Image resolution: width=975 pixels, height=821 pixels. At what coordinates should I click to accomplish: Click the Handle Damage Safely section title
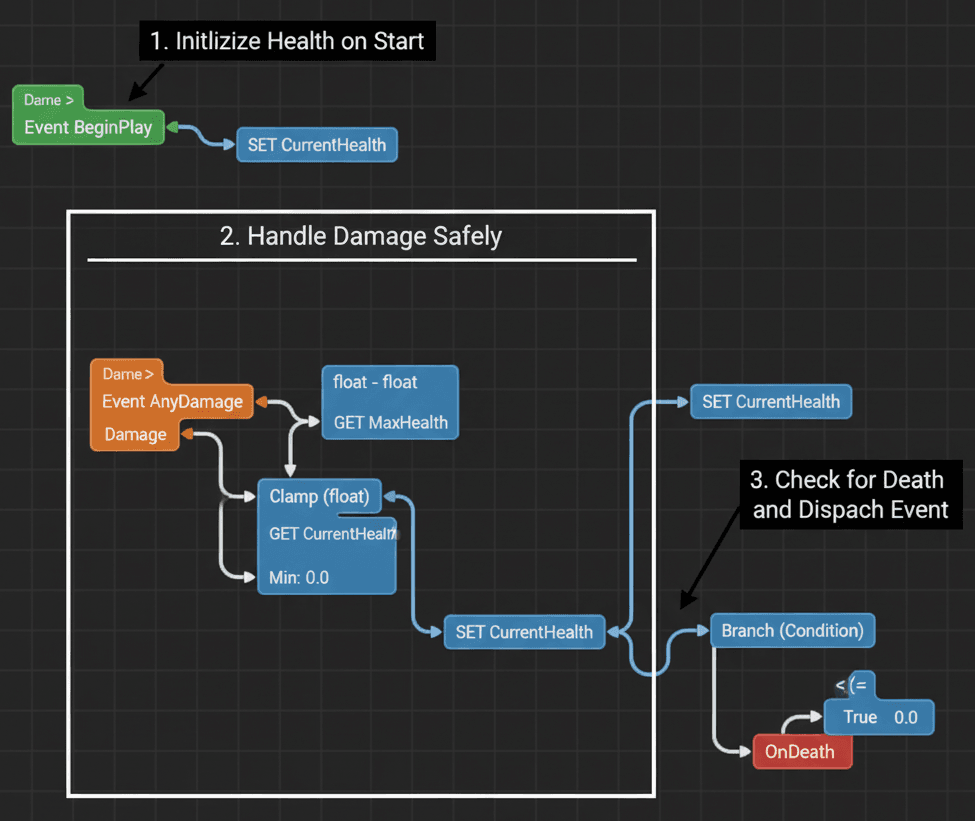pos(361,236)
